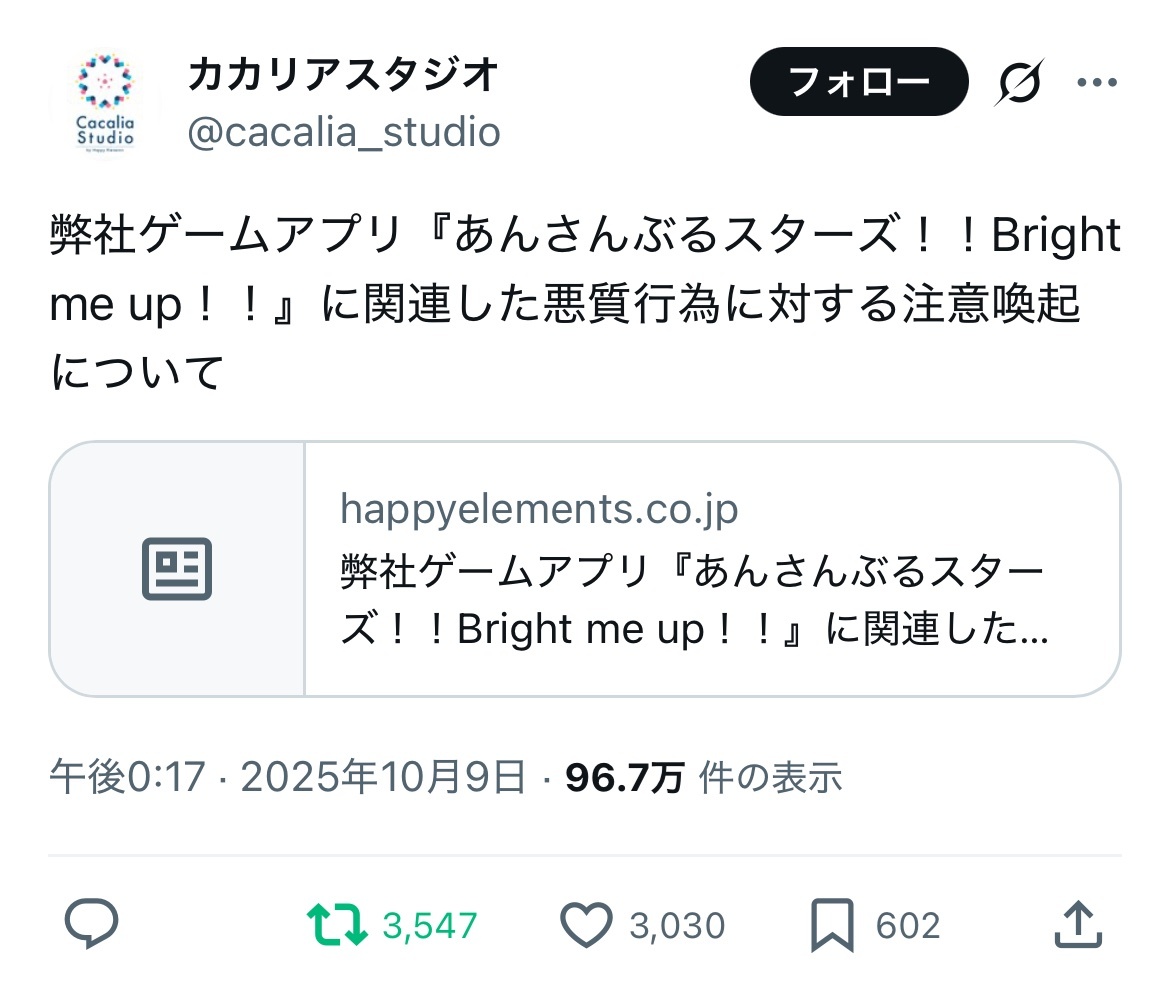Share the post via share icon
Viewport: 1170px width, 983px height.
(x=1079, y=925)
